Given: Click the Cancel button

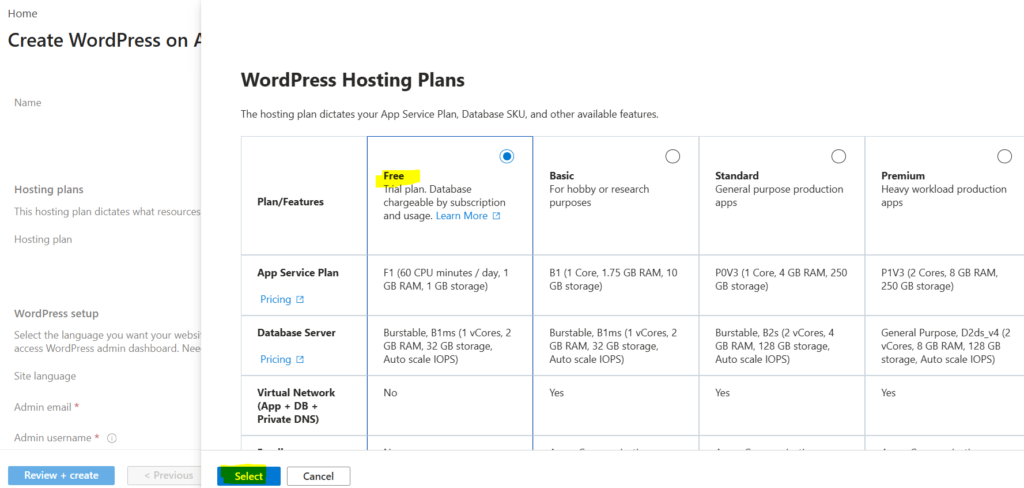Looking at the screenshot, I should tap(319, 476).
